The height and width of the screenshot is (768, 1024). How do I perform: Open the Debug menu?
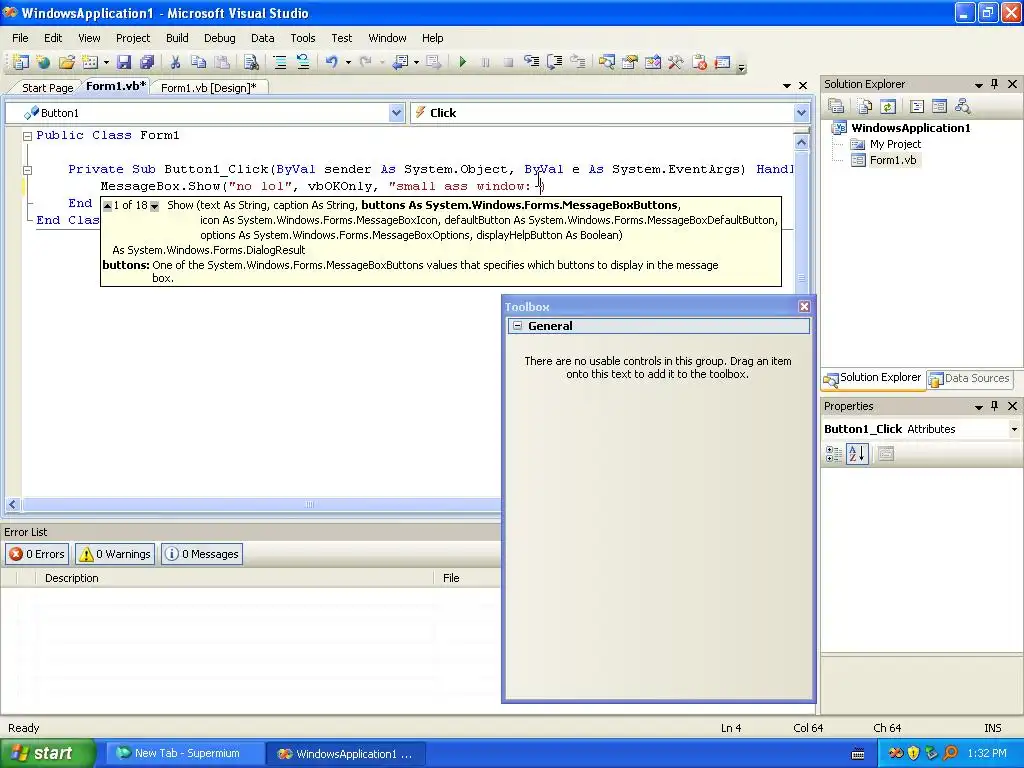point(219,38)
